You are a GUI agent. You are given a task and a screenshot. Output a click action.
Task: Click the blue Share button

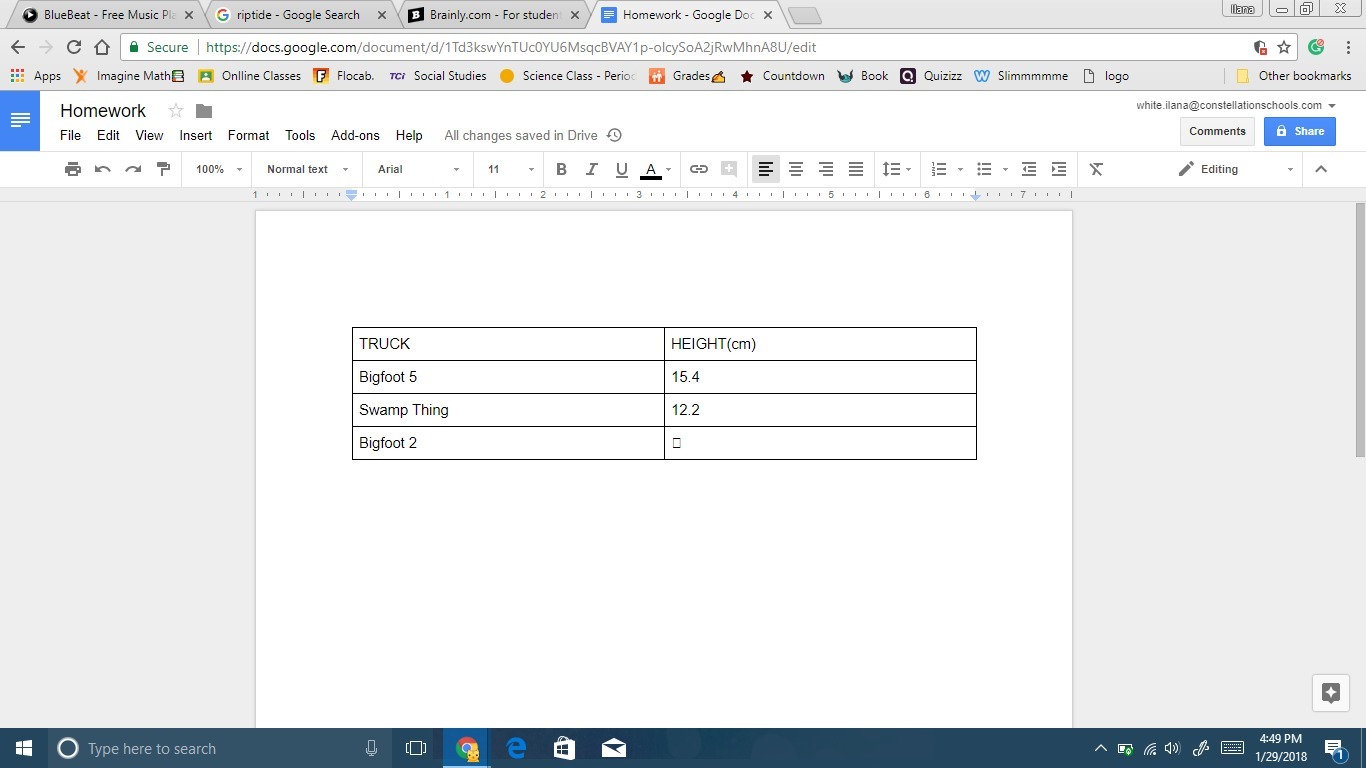(x=1300, y=131)
